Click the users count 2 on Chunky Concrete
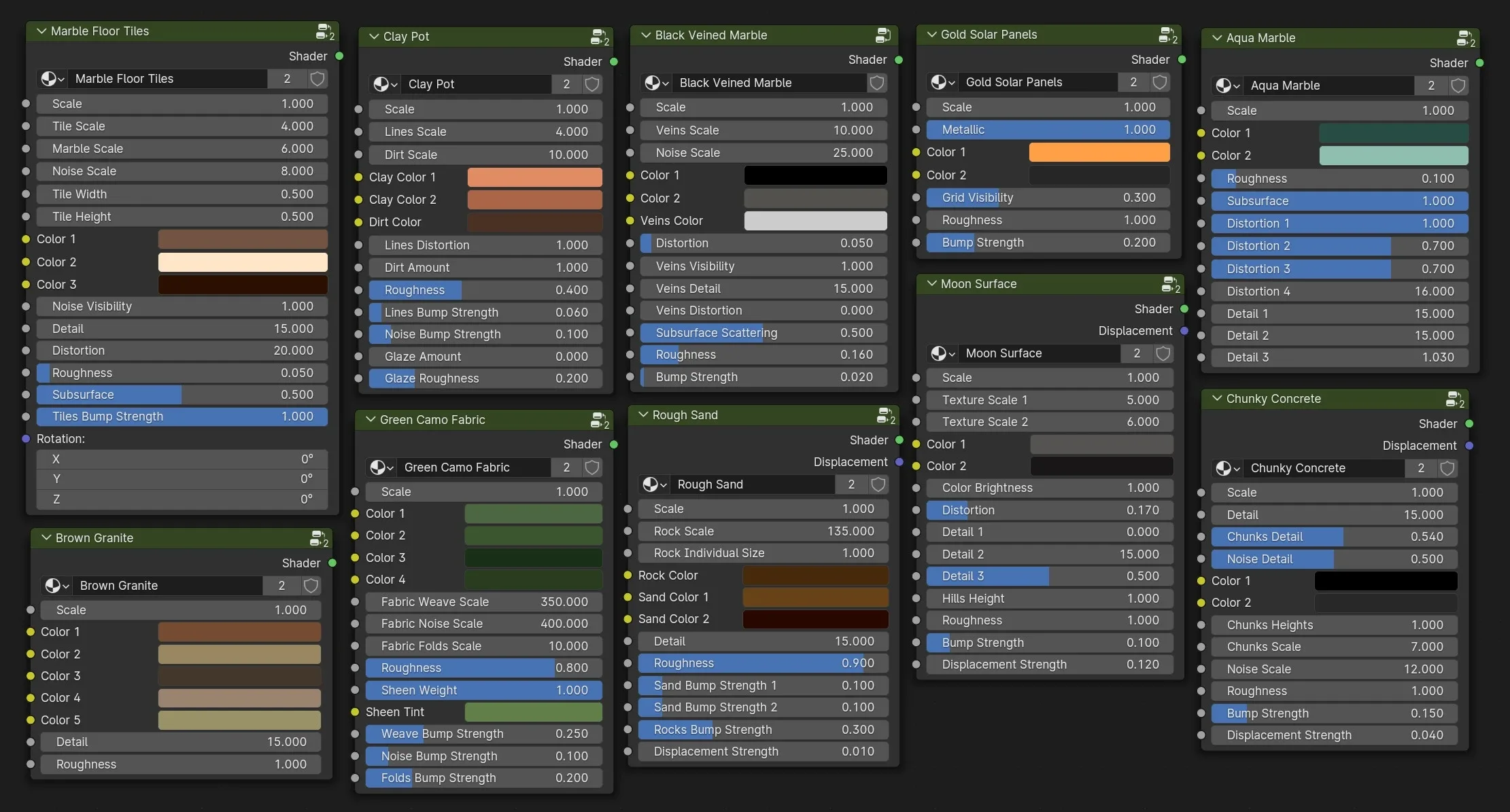1510x812 pixels. click(1420, 468)
